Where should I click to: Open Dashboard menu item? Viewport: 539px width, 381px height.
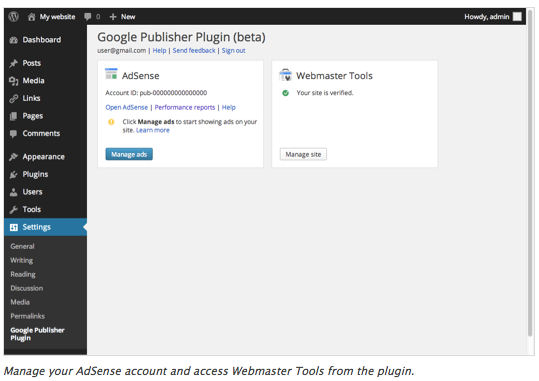(42, 40)
